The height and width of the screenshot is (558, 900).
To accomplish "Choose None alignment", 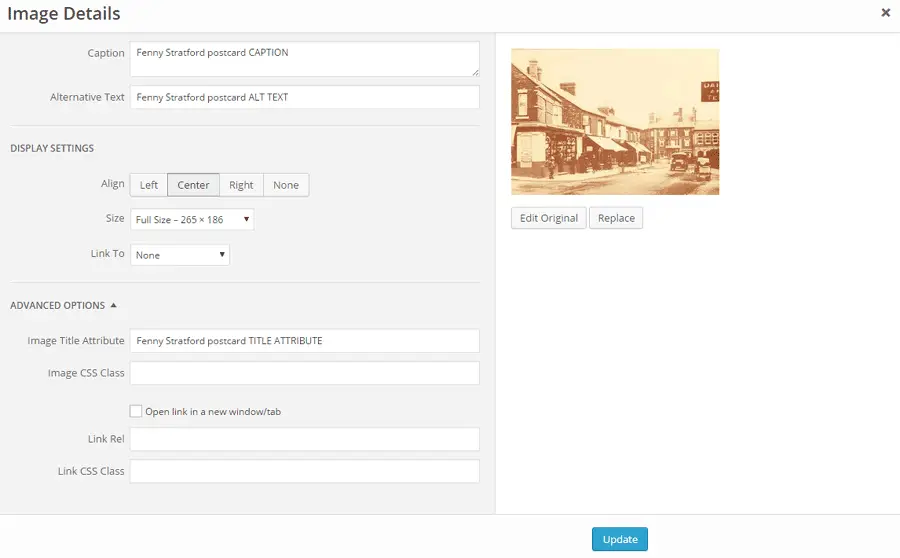I will pos(286,185).
